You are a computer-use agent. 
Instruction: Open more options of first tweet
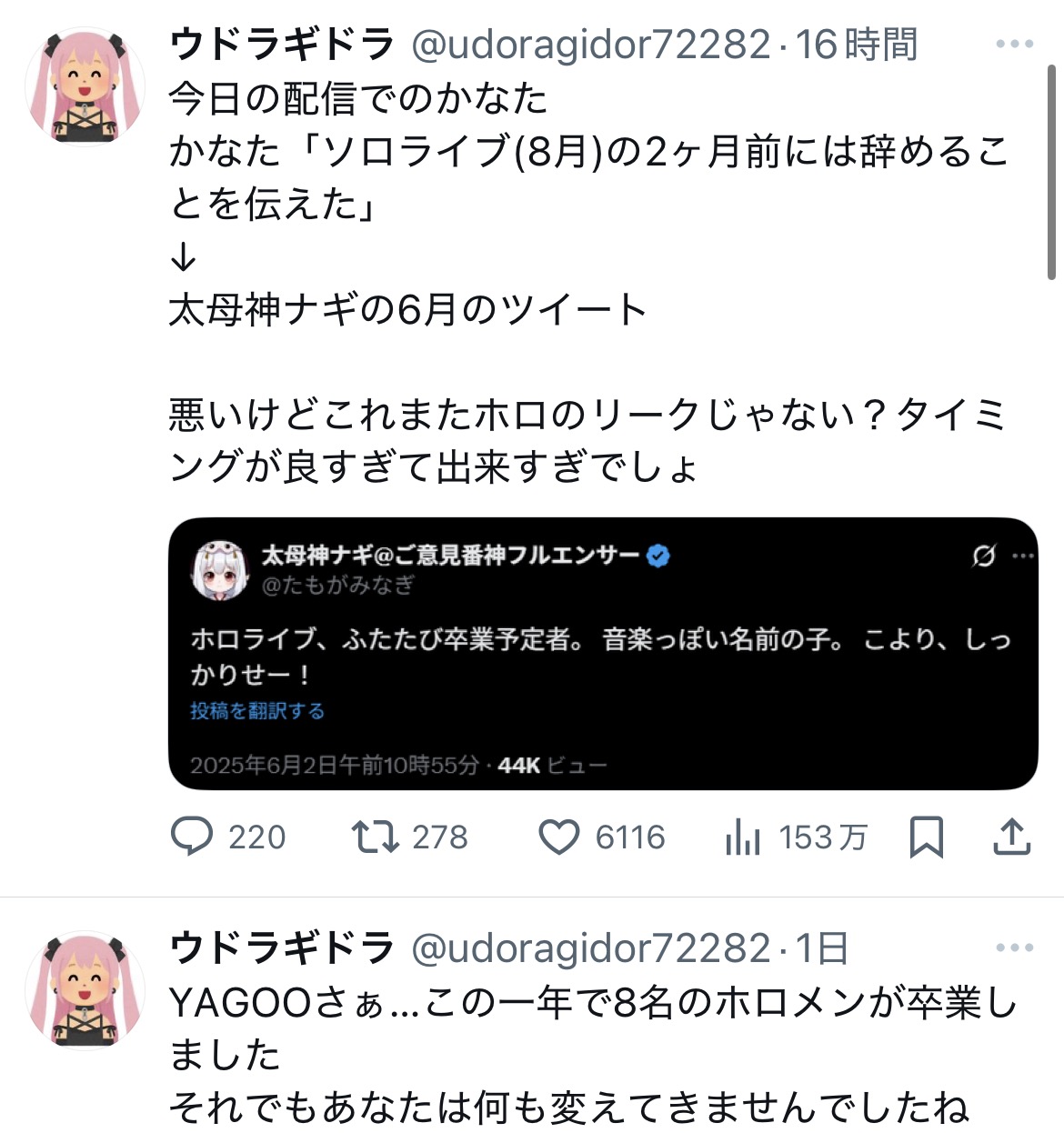(1014, 44)
